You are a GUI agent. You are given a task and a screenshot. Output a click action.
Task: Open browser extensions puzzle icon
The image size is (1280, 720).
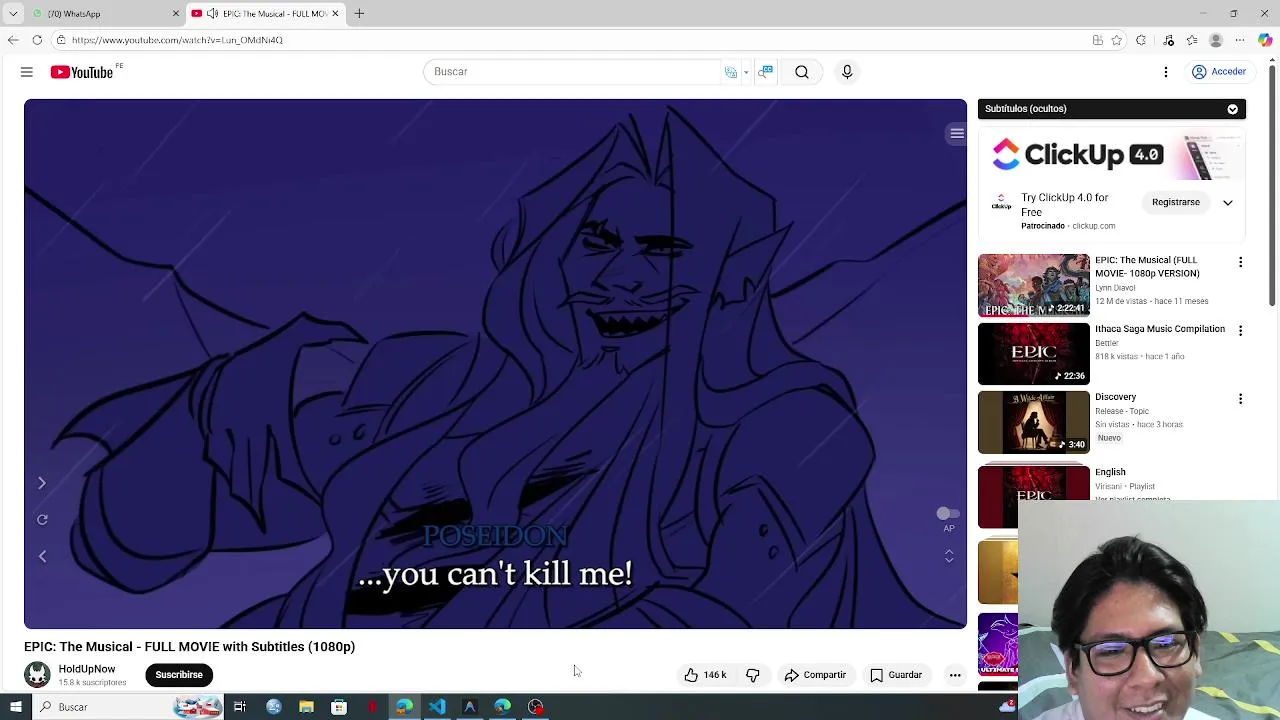point(1141,40)
